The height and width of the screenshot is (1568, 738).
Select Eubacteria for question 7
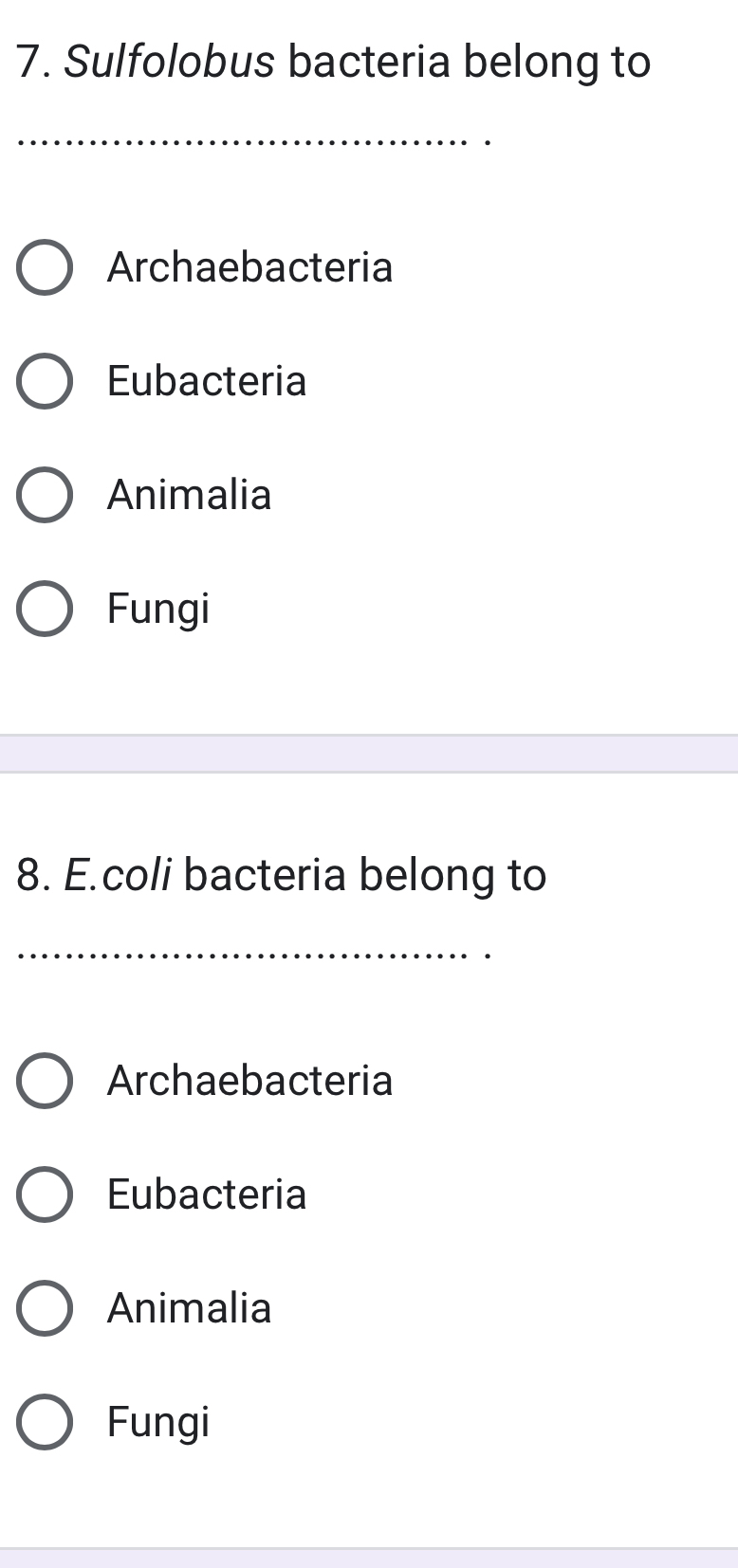coord(45,381)
